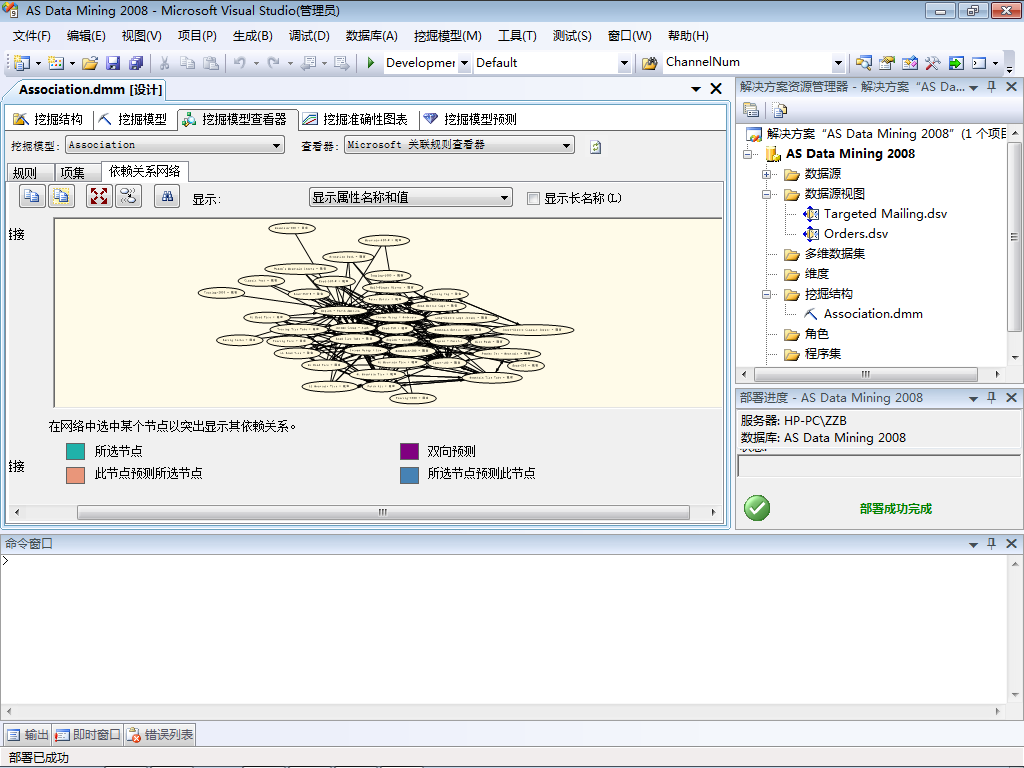Click the green deployment success checkmark
The width and height of the screenshot is (1024, 768).
click(757, 508)
